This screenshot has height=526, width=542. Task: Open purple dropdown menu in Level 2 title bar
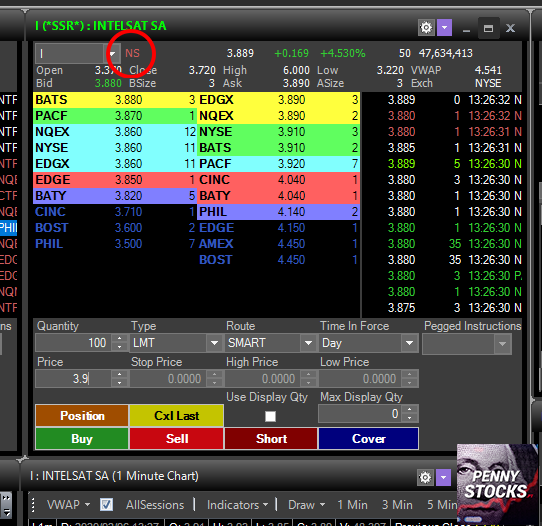click(445, 28)
